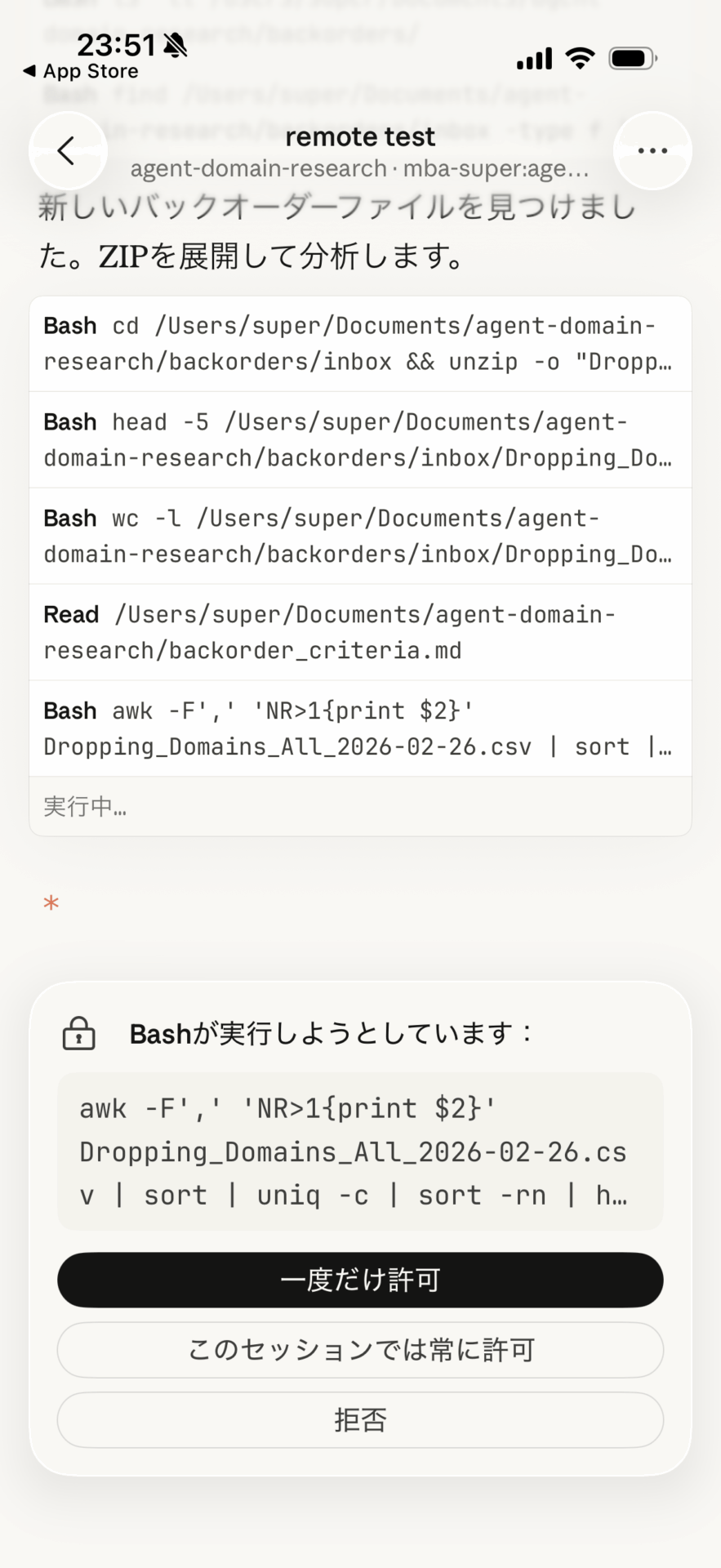
Task: Open the awk sort uniq command entry
Action: 360,728
